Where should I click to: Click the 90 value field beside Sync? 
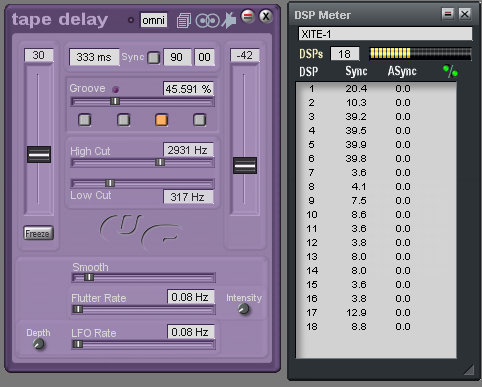coord(177,57)
